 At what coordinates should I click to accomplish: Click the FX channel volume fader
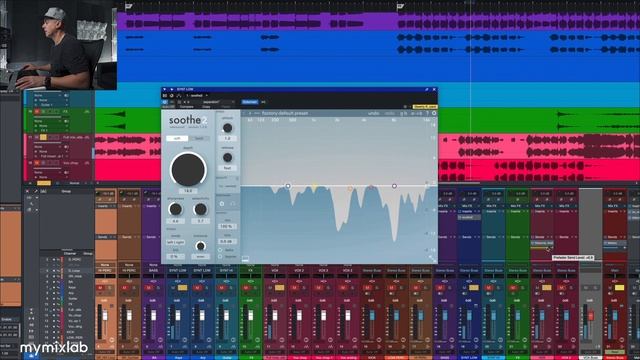pos(251,316)
